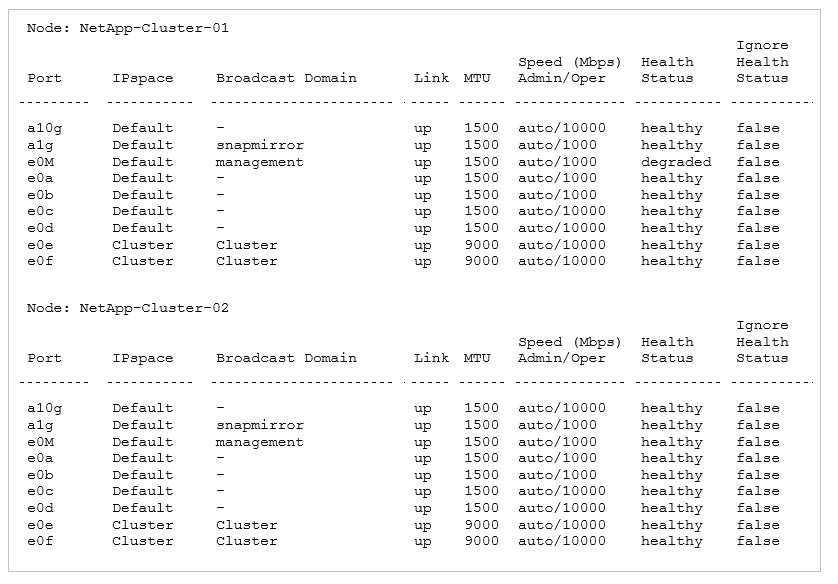
Task: Click MTU 9000 for e0f on Cluster-02
Action: (481, 541)
